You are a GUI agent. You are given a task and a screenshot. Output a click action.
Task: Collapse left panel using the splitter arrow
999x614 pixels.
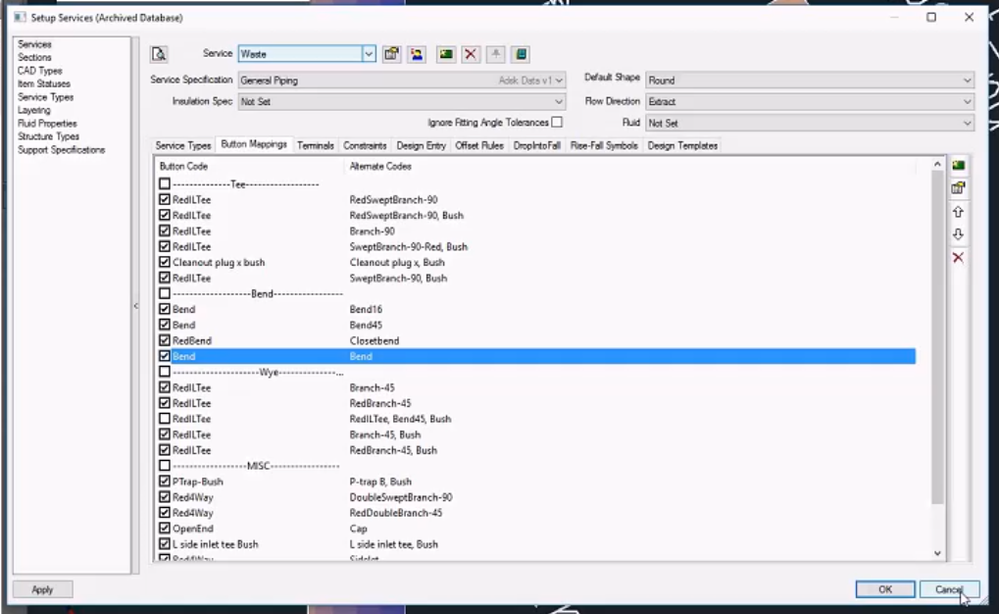coord(136,306)
